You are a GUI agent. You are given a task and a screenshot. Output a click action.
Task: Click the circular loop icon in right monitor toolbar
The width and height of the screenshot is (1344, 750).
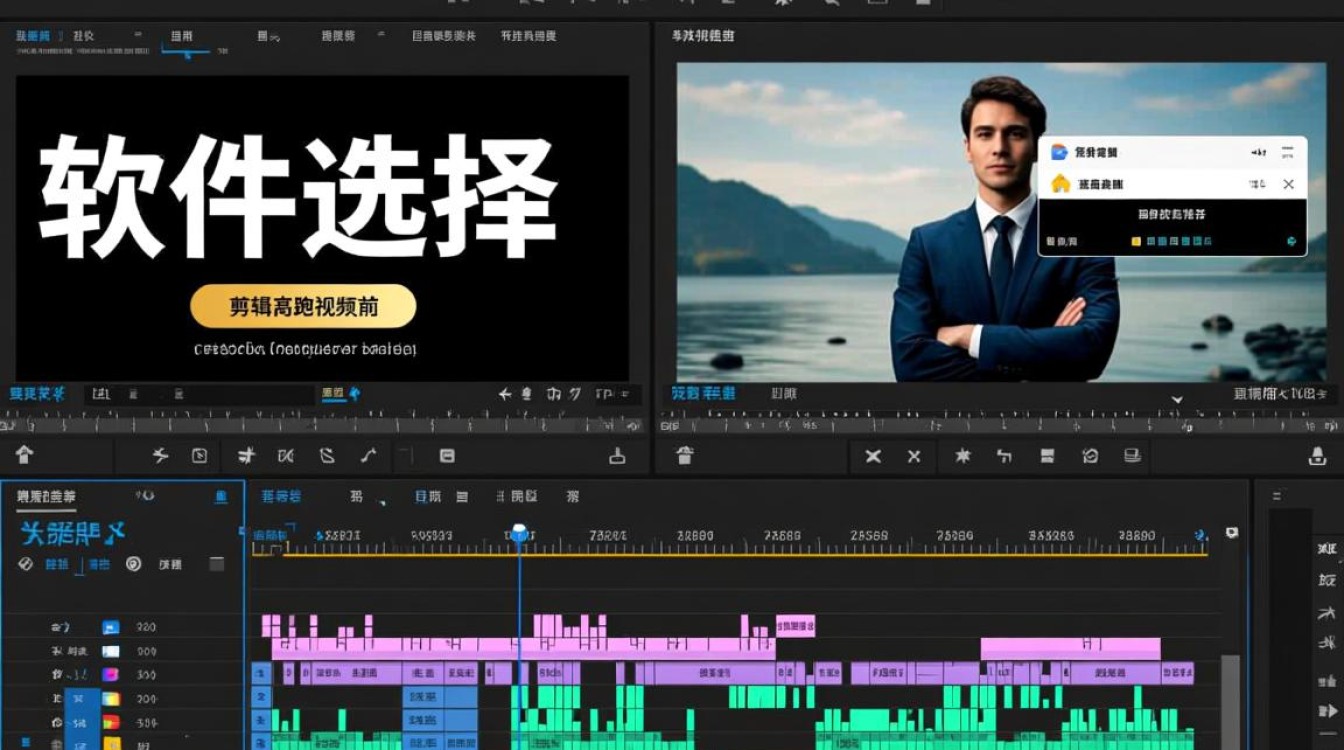(1090, 456)
